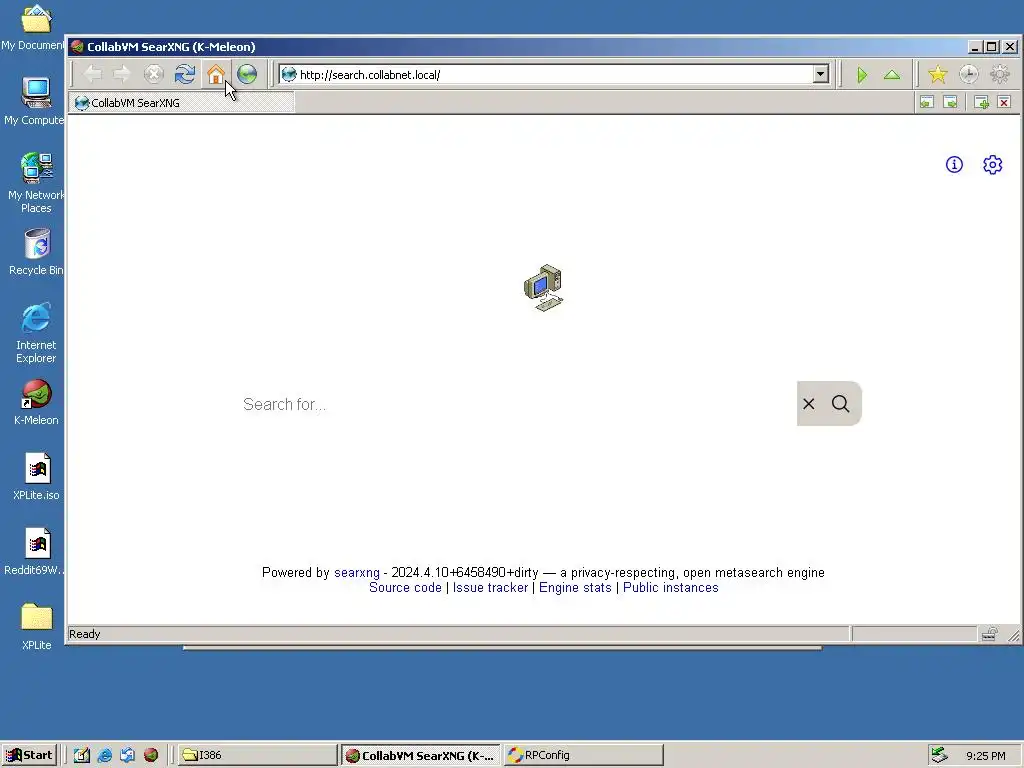Select the Internet Explorer desktop icon
The width and height of the screenshot is (1024, 768).
click(x=36, y=332)
